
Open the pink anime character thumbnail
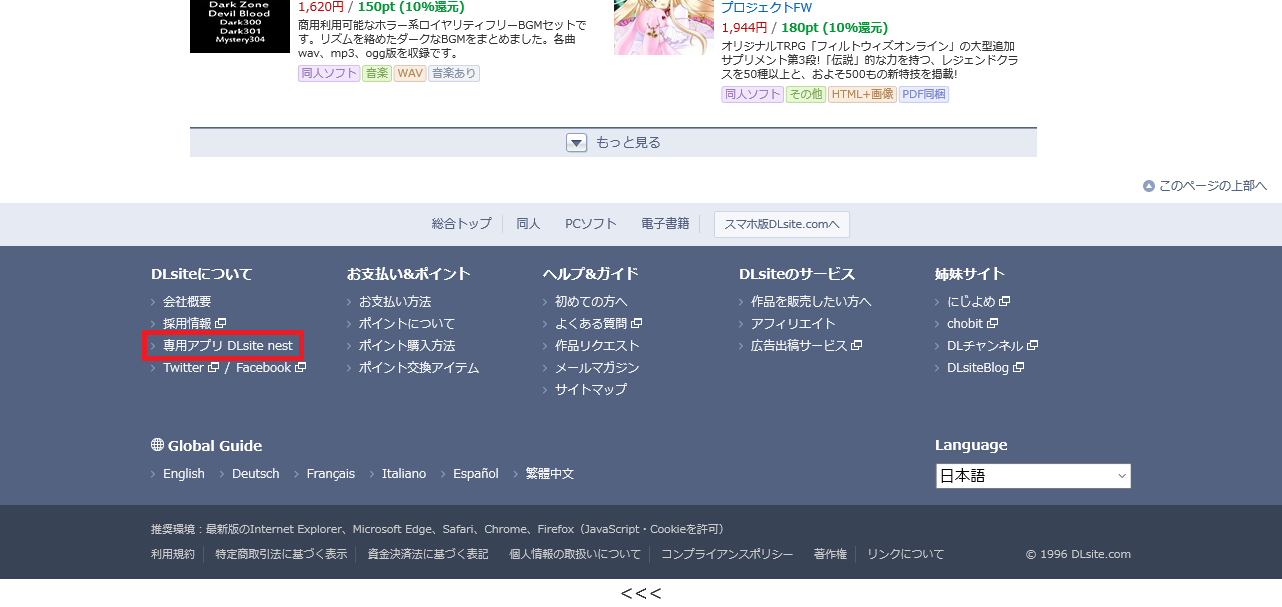pyautogui.click(x=664, y=27)
